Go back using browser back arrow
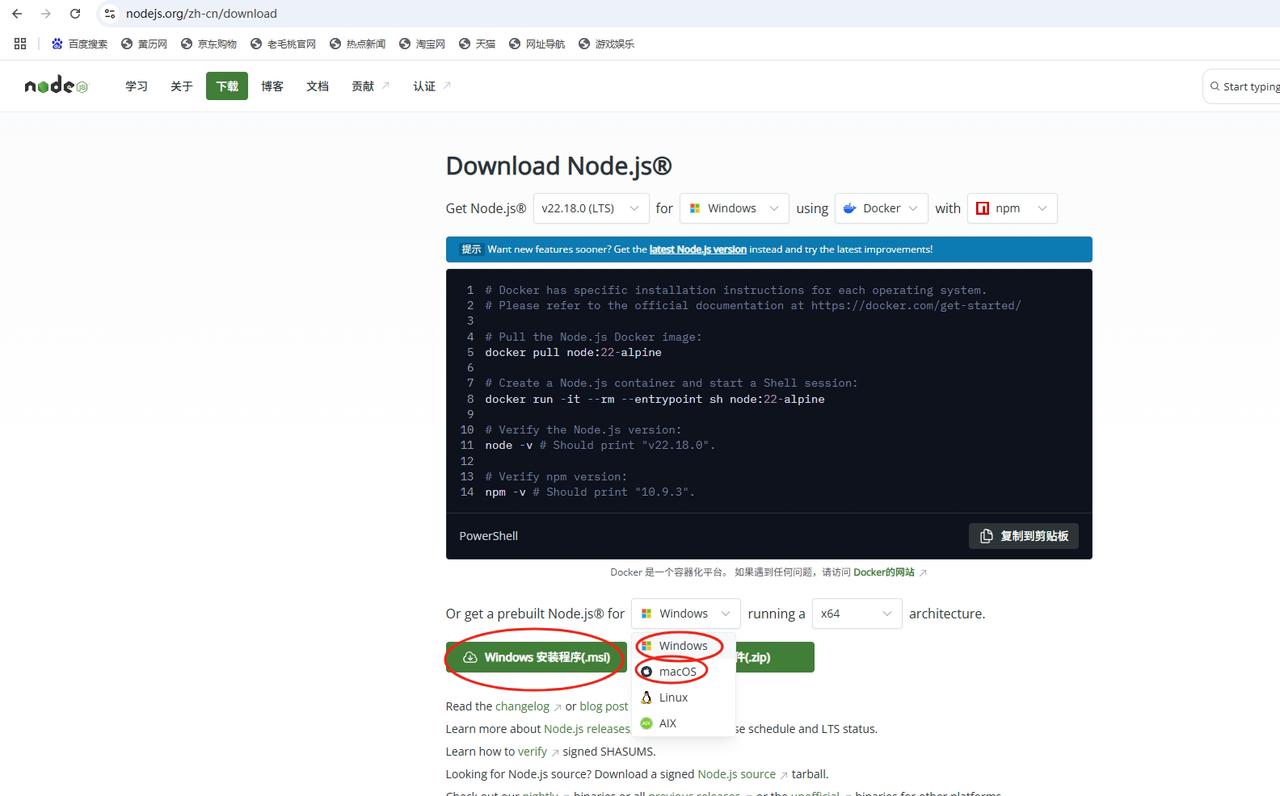Screen dimensions: 1280x796 coord(17,14)
